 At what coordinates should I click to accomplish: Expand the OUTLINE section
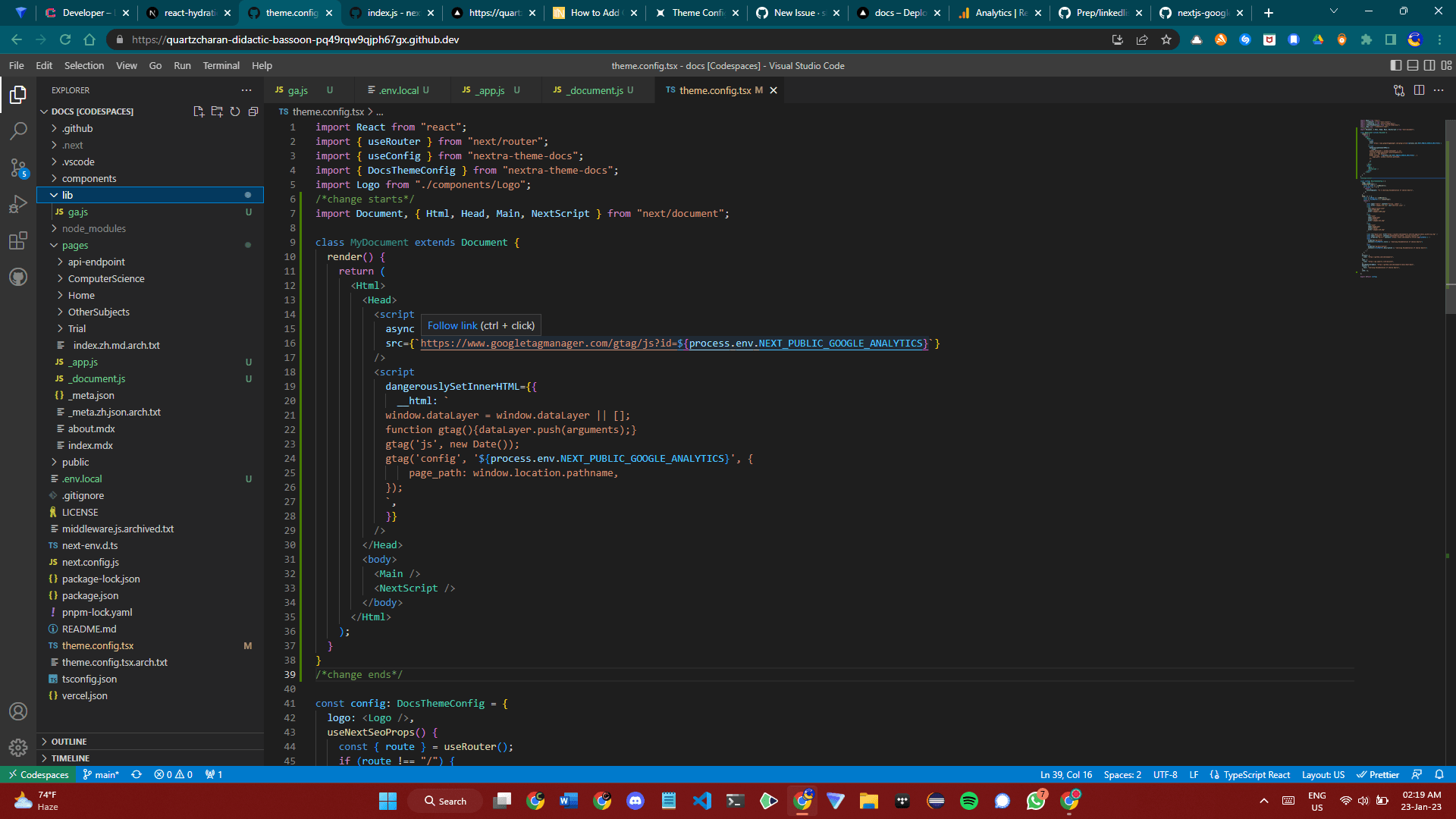coord(69,742)
